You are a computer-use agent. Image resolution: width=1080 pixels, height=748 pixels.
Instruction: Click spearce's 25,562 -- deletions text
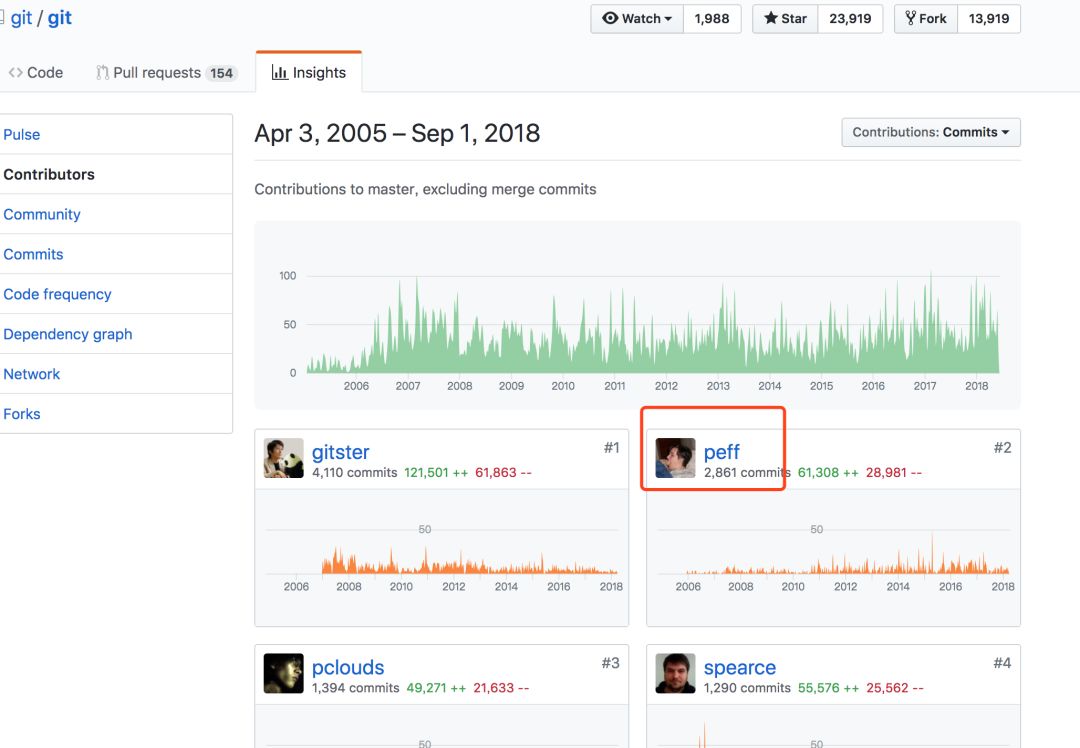(x=895, y=688)
